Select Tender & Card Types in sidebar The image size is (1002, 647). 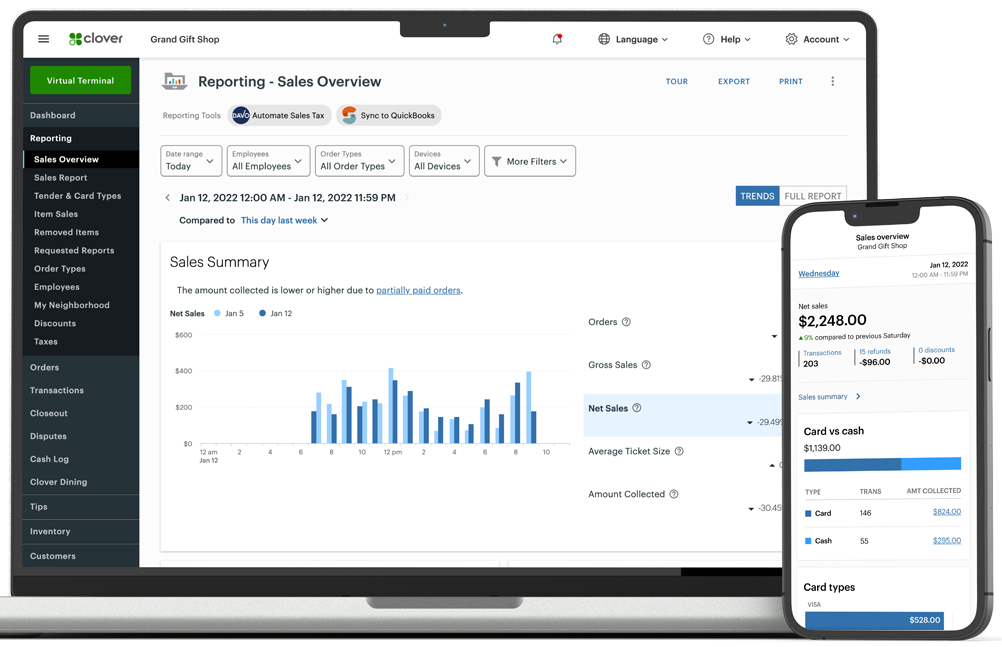[77, 196]
